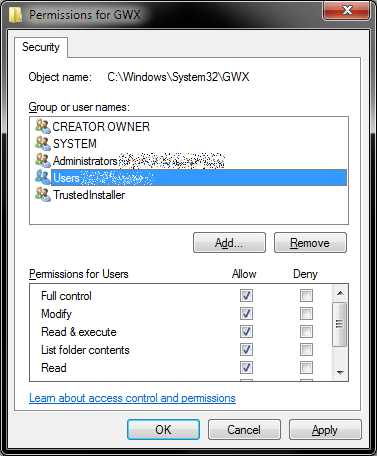Viewport: 377px width, 456px height.
Task: Click the Cancel button
Action: coord(244,429)
